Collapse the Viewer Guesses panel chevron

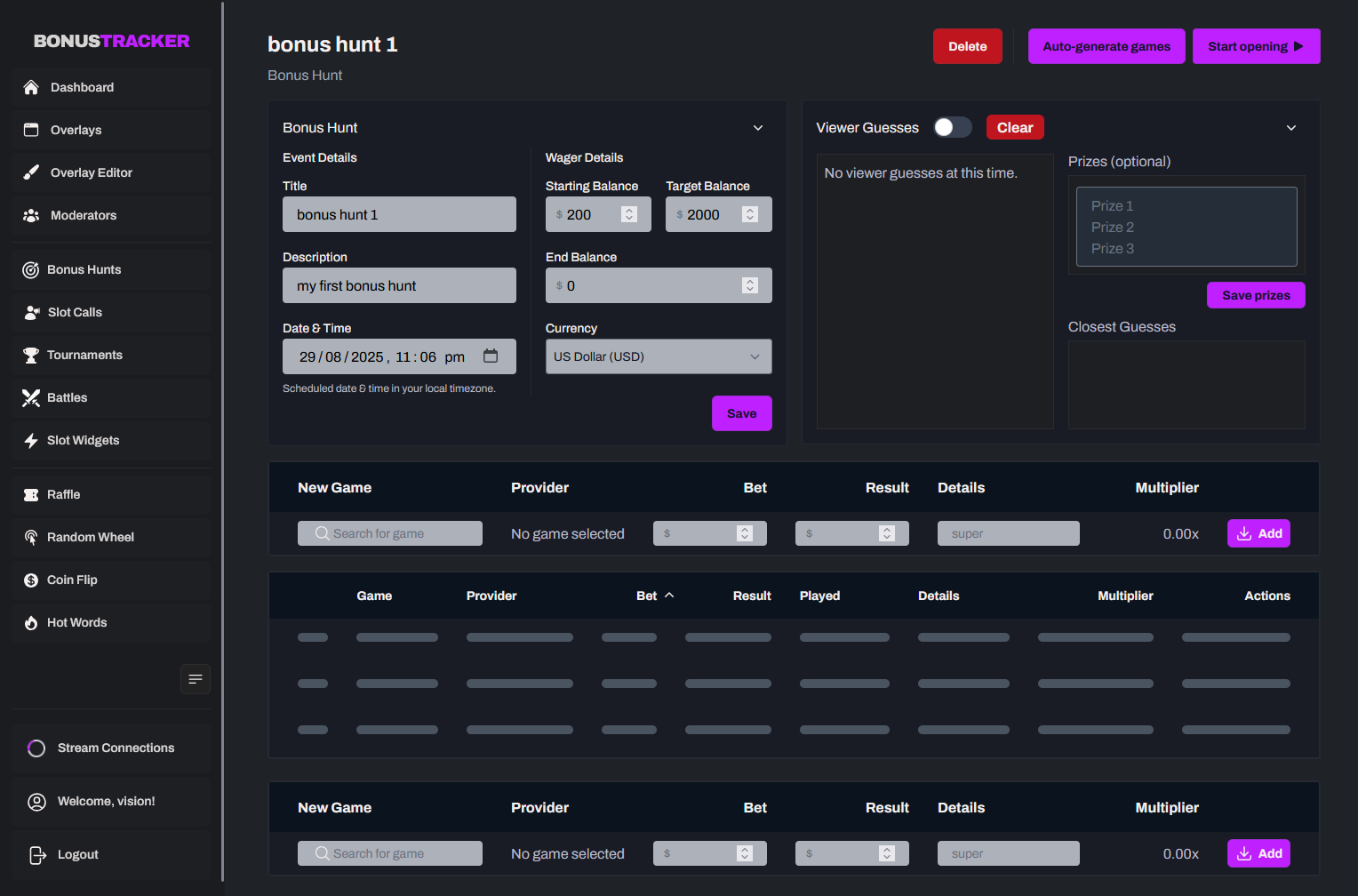click(1291, 128)
